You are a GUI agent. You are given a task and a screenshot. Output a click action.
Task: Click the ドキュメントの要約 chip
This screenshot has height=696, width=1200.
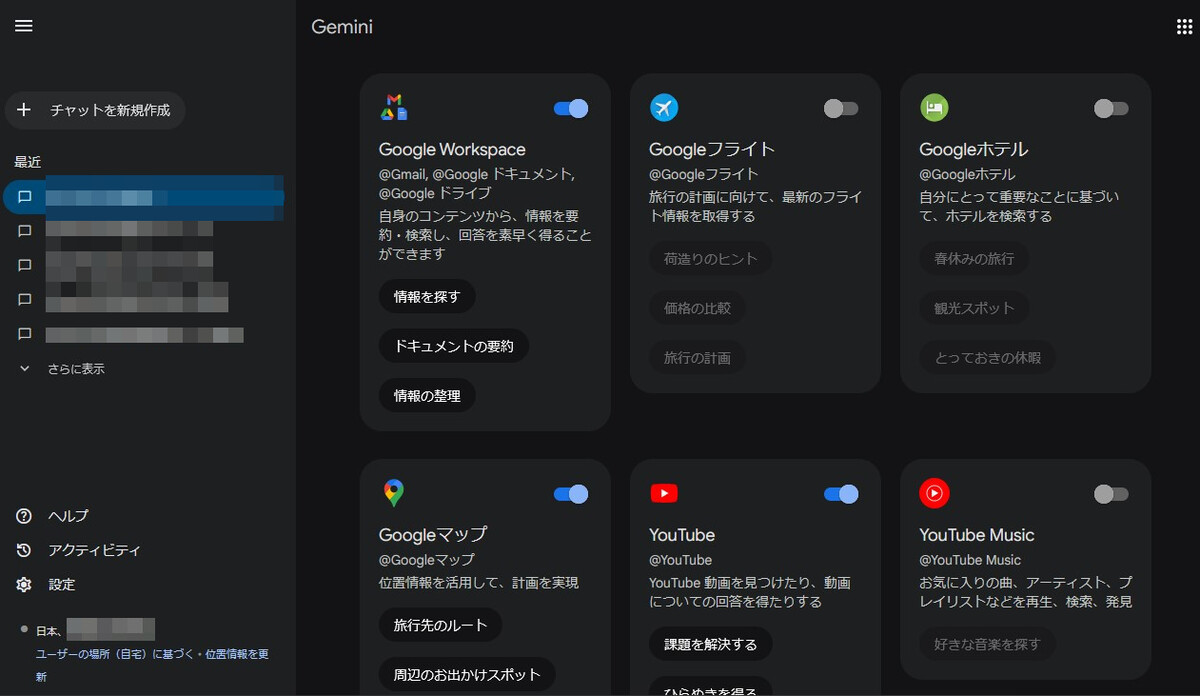point(454,346)
